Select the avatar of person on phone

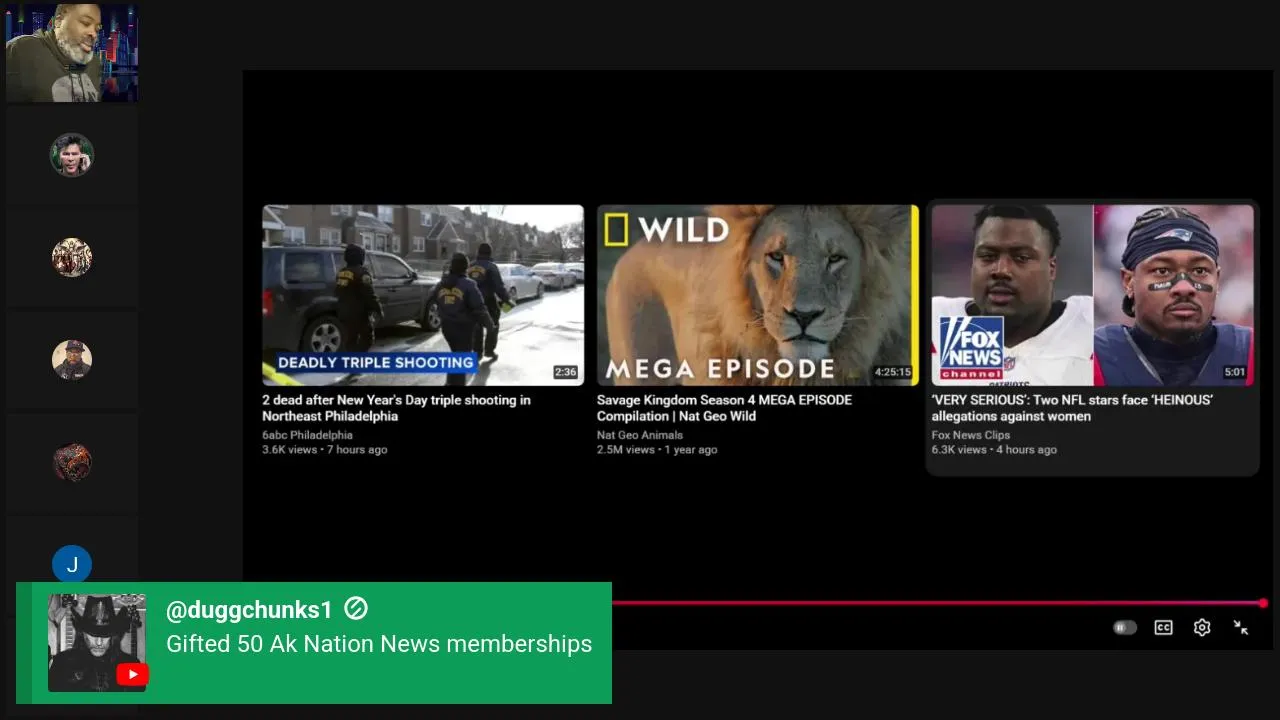click(x=72, y=155)
